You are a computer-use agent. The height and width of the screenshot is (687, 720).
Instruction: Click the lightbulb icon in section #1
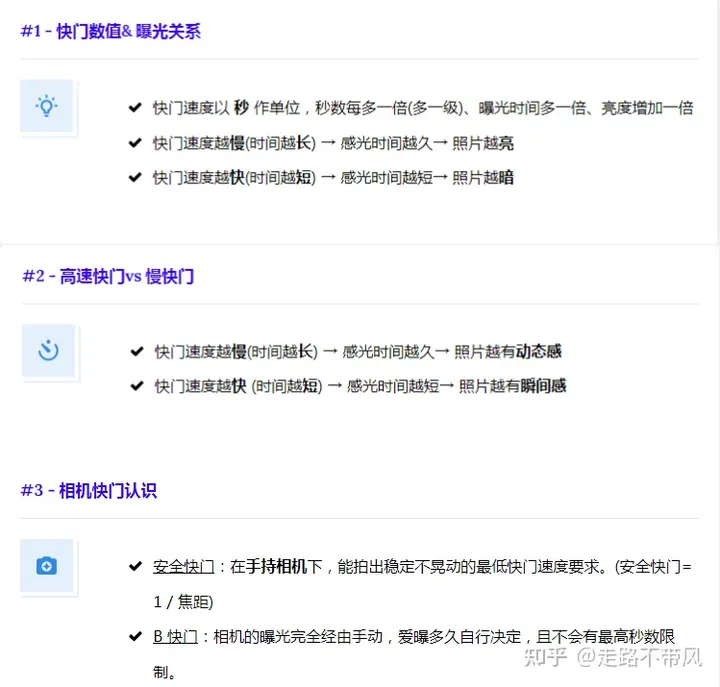tap(46, 106)
